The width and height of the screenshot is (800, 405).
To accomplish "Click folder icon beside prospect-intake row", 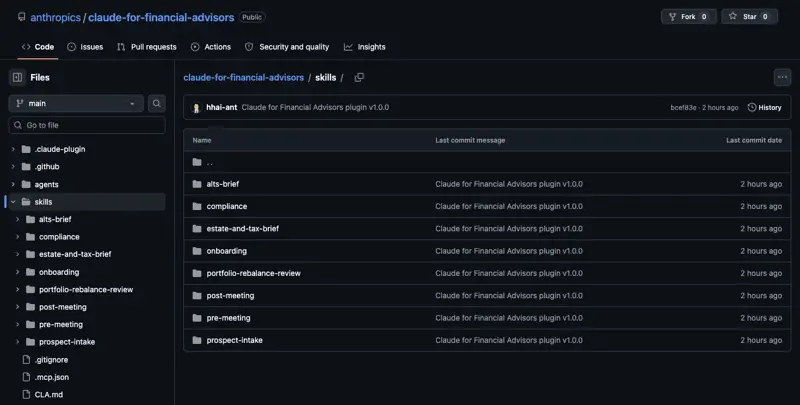I will tap(197, 340).
